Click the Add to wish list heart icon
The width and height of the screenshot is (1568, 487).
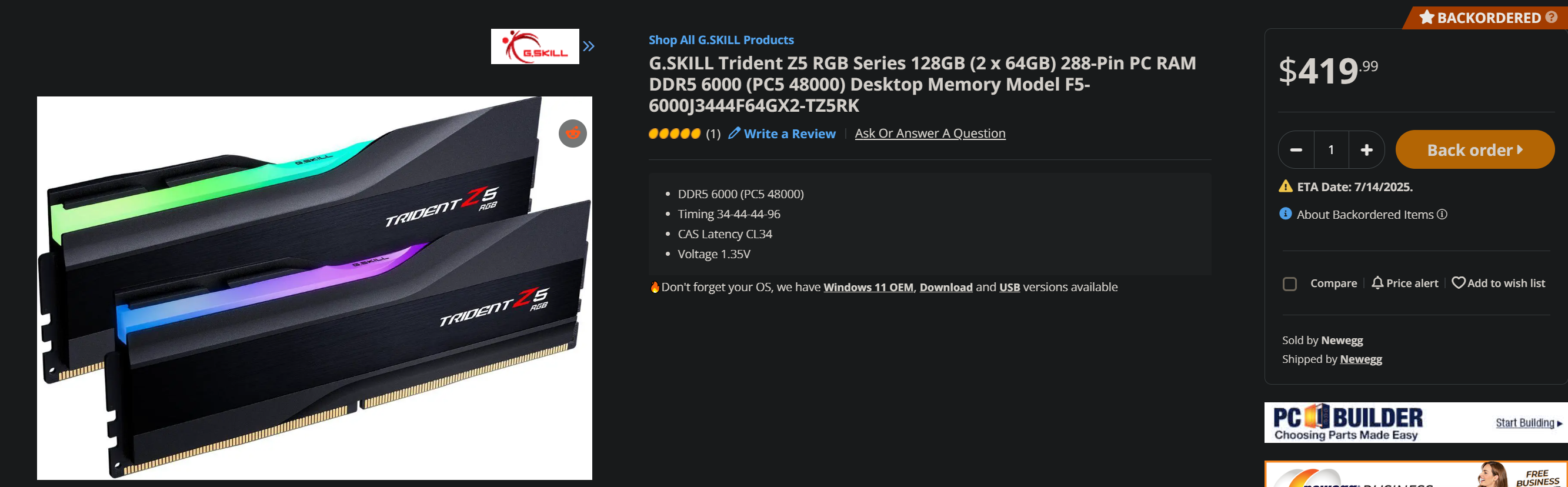pyautogui.click(x=1459, y=283)
